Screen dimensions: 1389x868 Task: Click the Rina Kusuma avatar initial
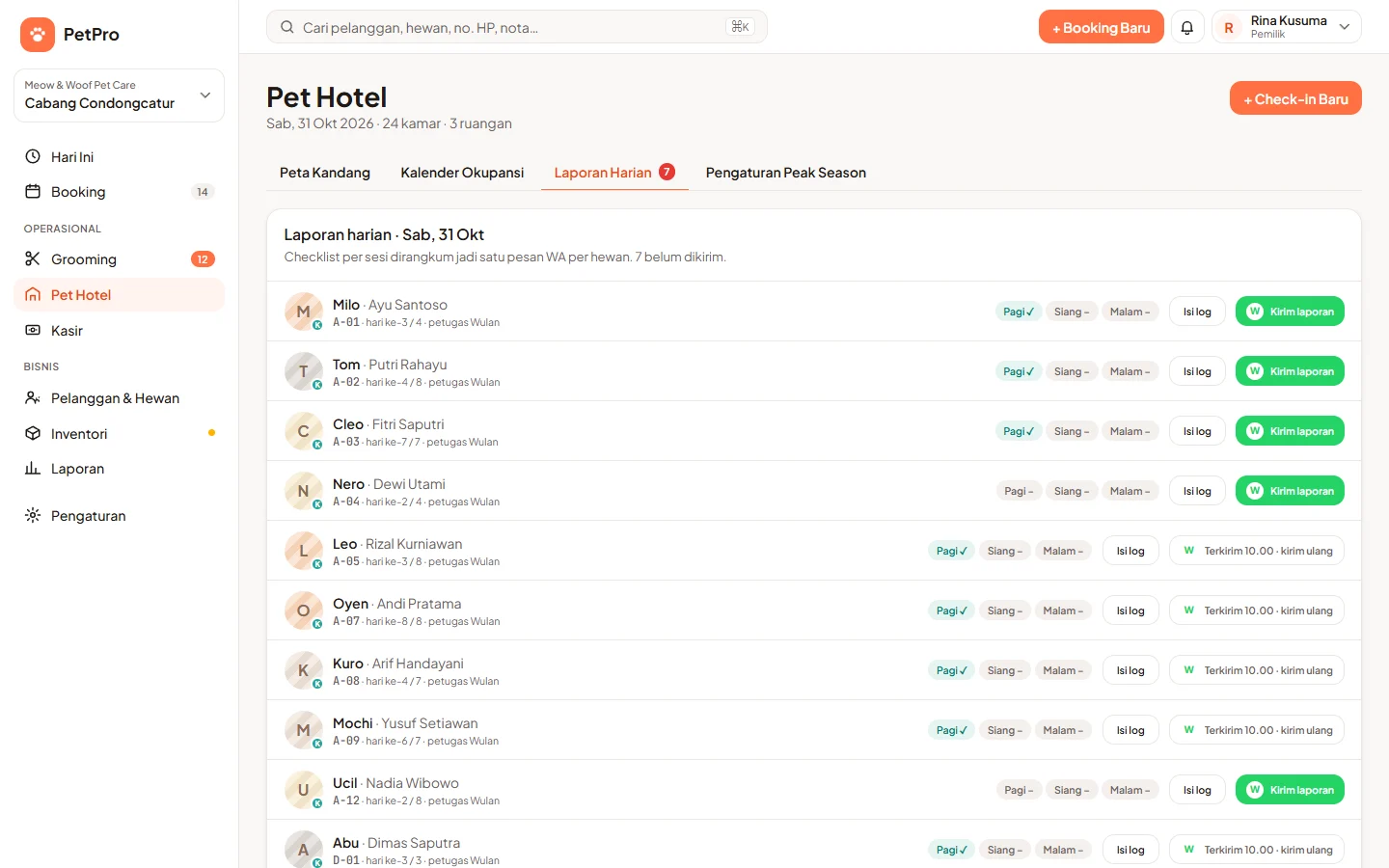(x=1229, y=28)
